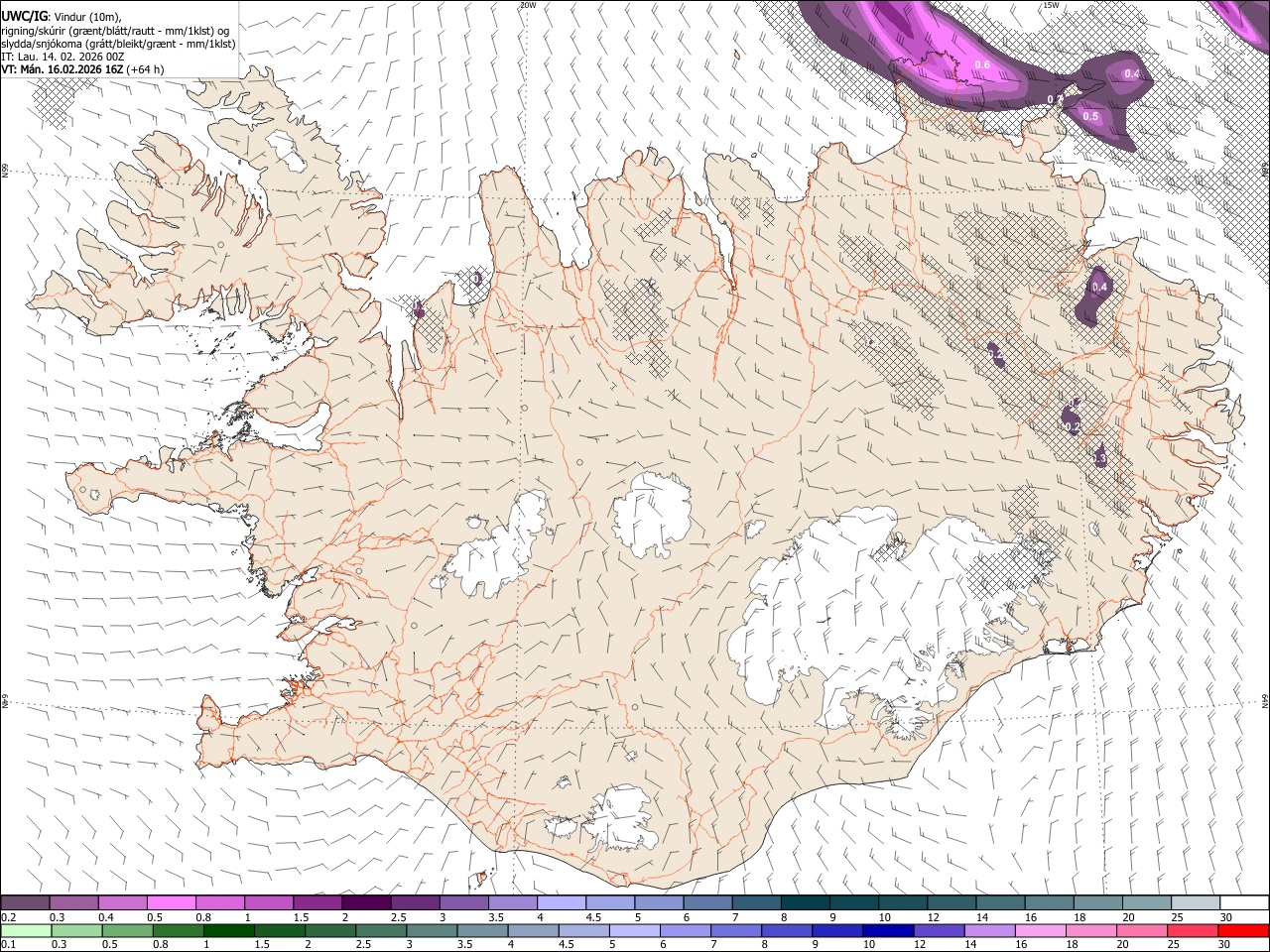The width and height of the screenshot is (1270, 952).
Task: Pick the 30 bright red rain scale swatch
Action: pos(1242,930)
